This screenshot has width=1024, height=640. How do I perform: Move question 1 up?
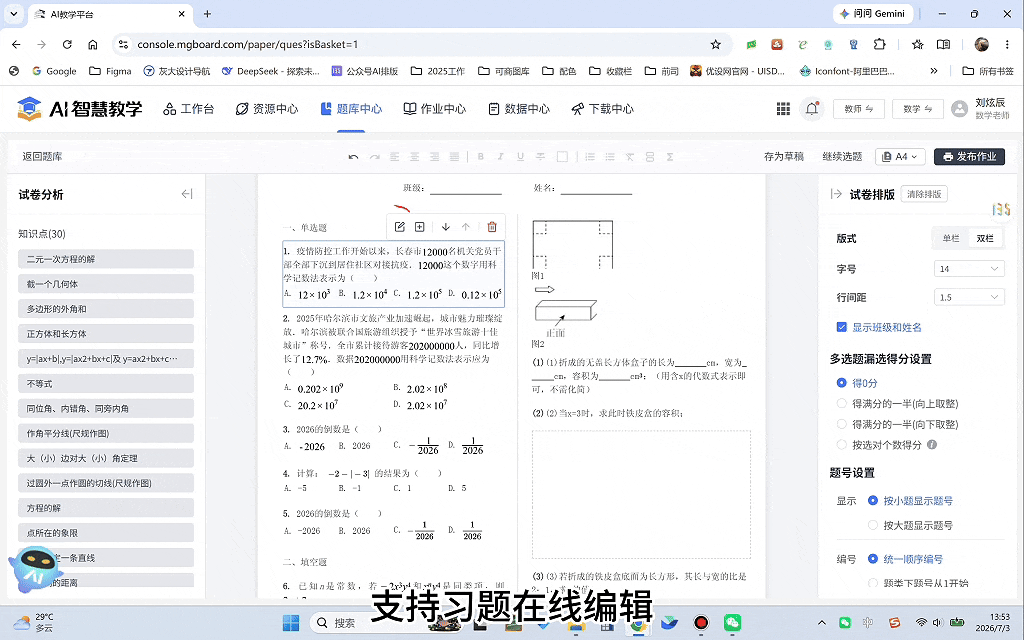(466, 227)
